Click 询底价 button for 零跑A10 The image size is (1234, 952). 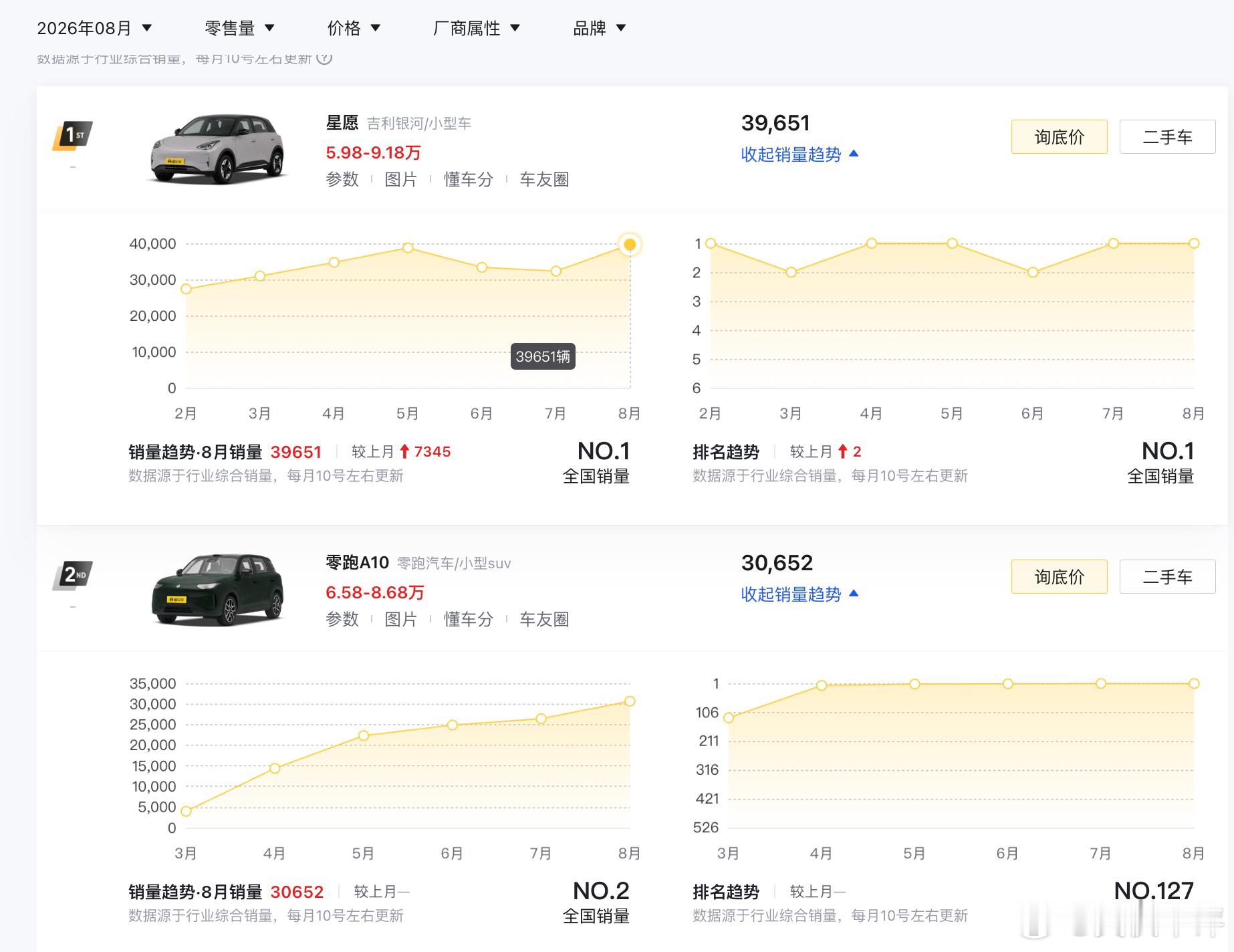coord(1059,577)
